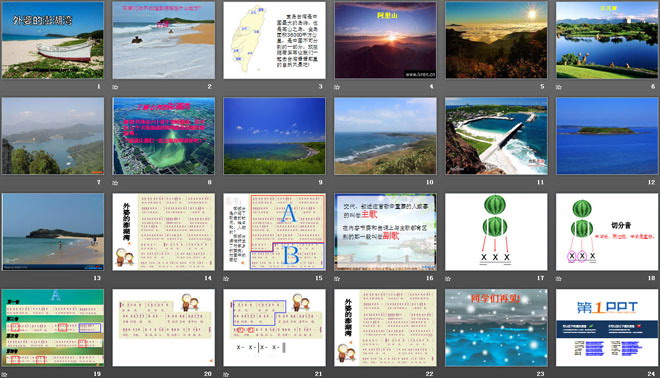660x378 pixels.
Task: Click the animation star icon under slide 2
Action: [x=115, y=87]
